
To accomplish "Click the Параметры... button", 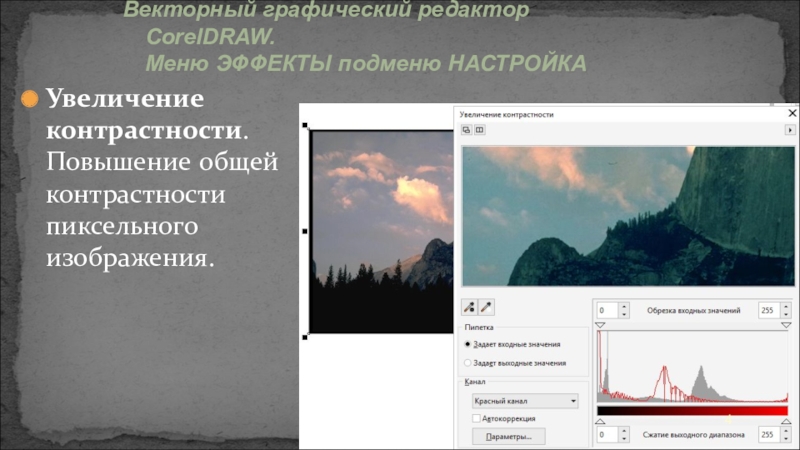I will (509, 437).
